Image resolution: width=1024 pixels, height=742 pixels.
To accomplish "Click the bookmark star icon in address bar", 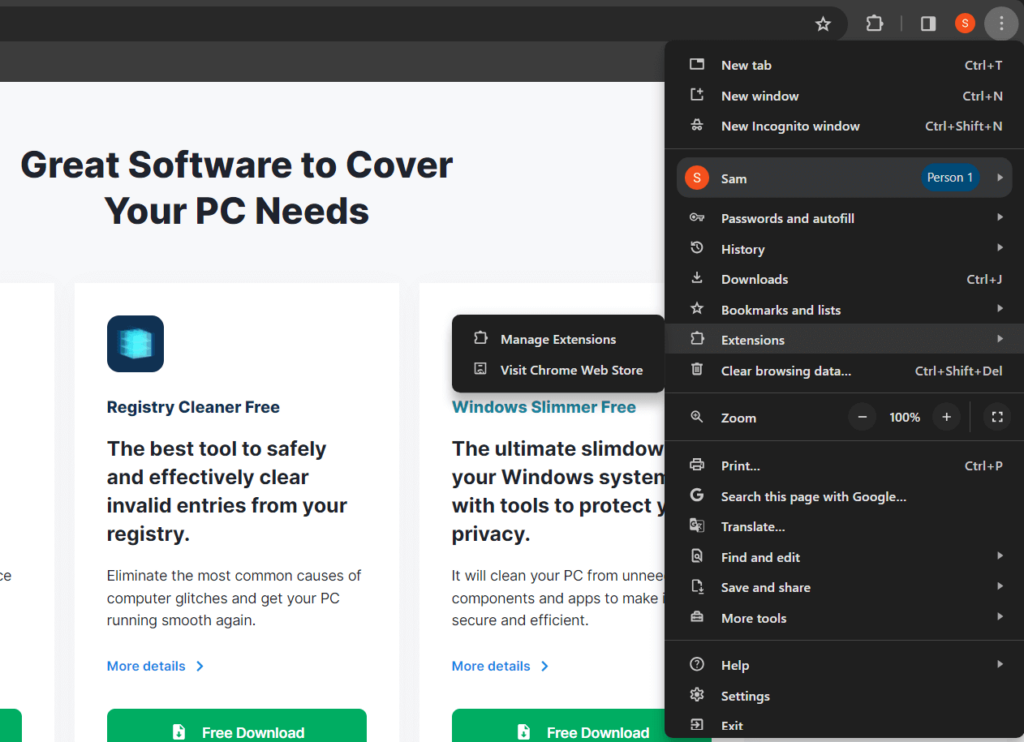I will [823, 24].
